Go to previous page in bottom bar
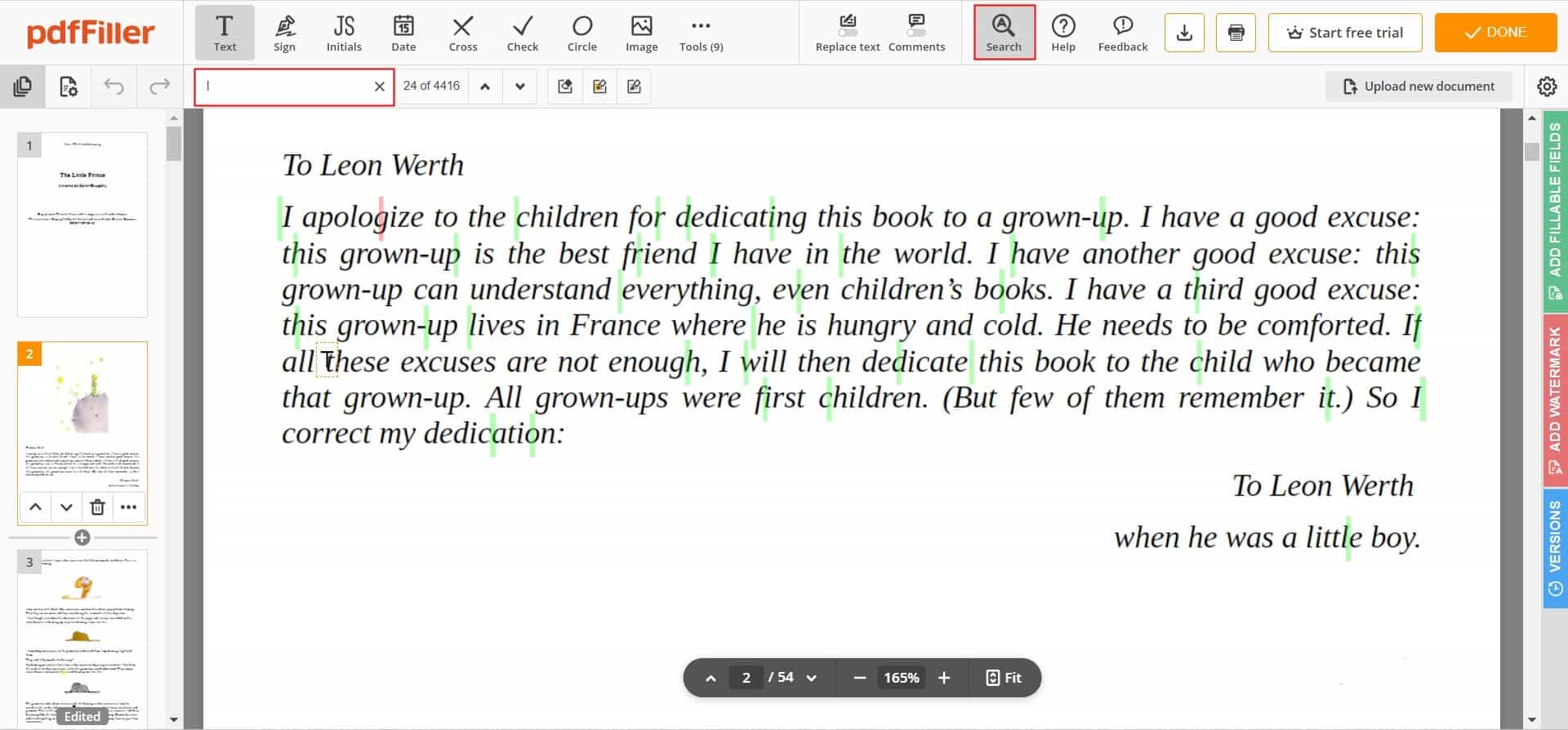The width and height of the screenshot is (1568, 730). click(710, 678)
